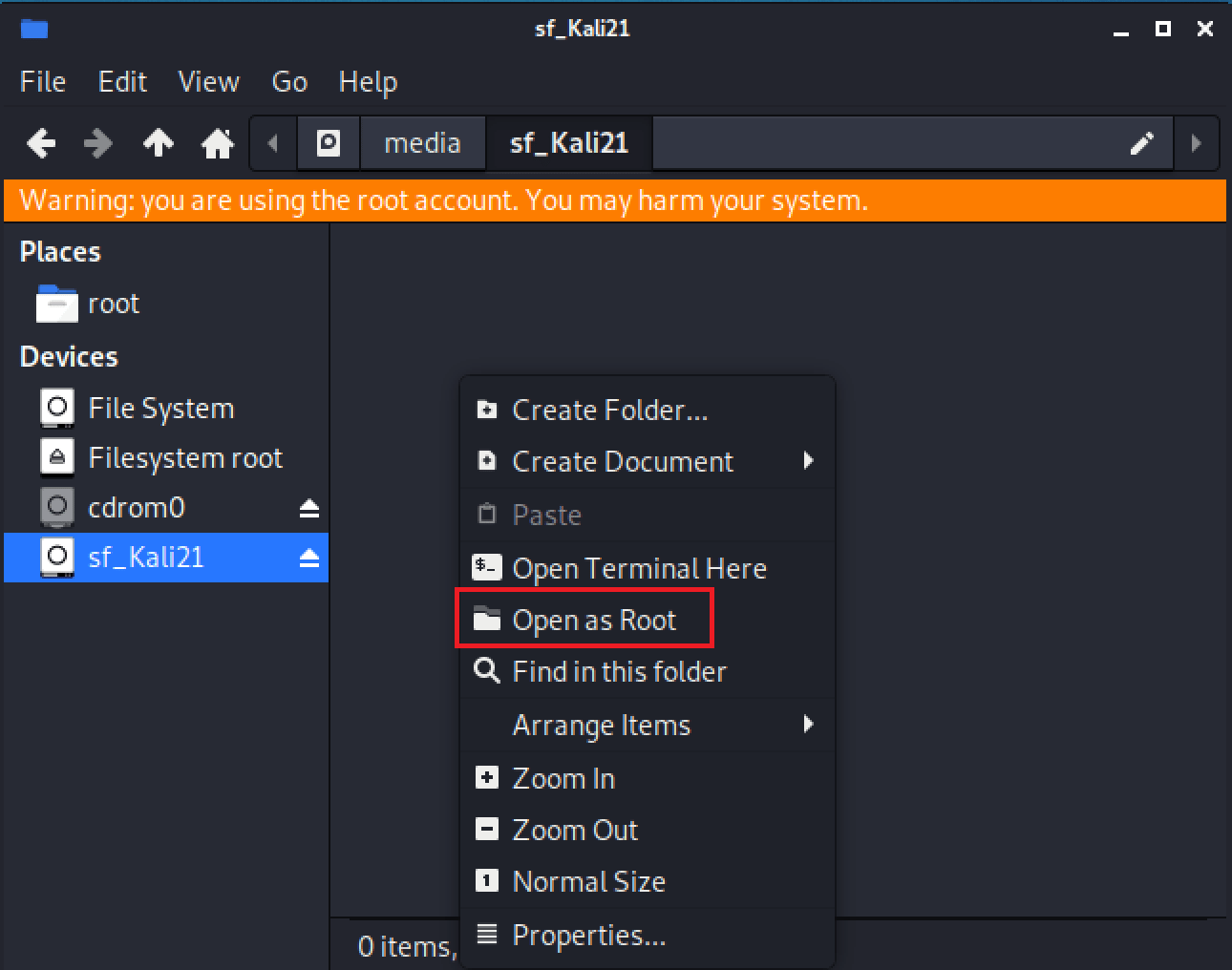Navigate back with the left arrow icon
Viewport: 1232px width, 970px height.
(x=40, y=142)
